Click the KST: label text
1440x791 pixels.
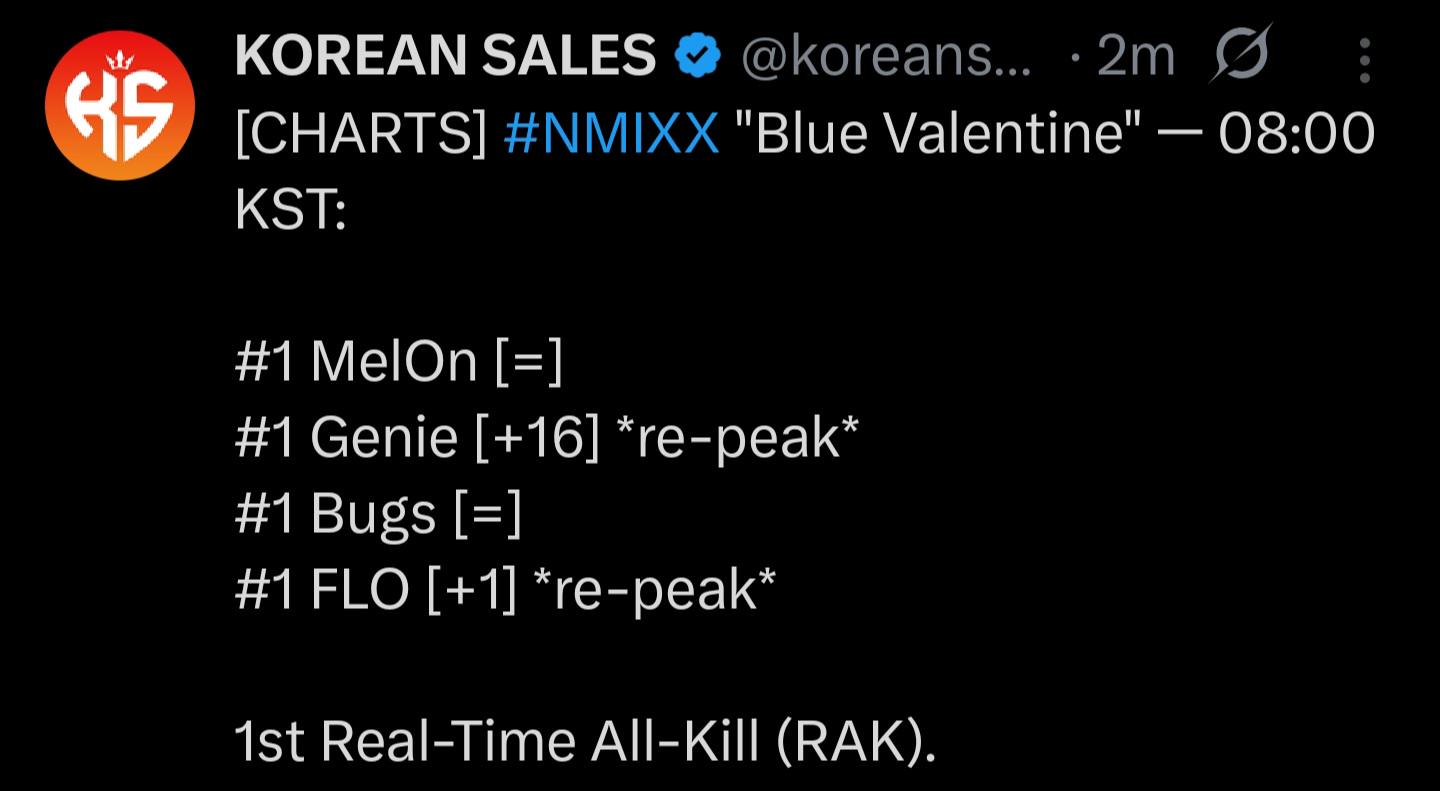coord(290,211)
